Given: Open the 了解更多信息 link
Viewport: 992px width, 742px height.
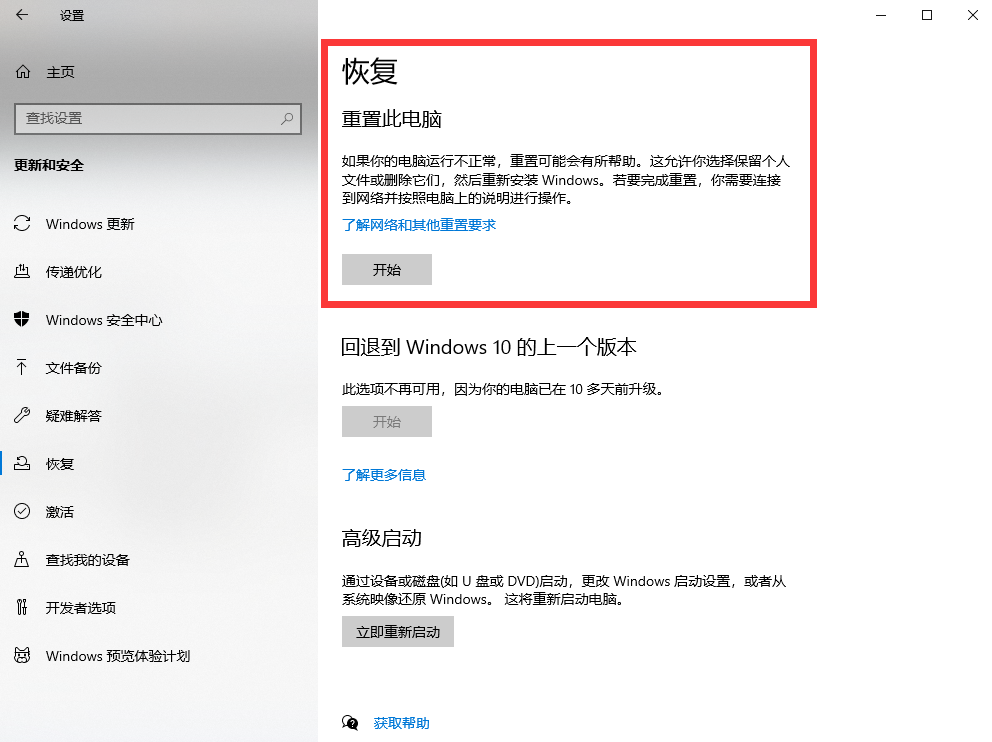Looking at the screenshot, I should (x=384, y=475).
